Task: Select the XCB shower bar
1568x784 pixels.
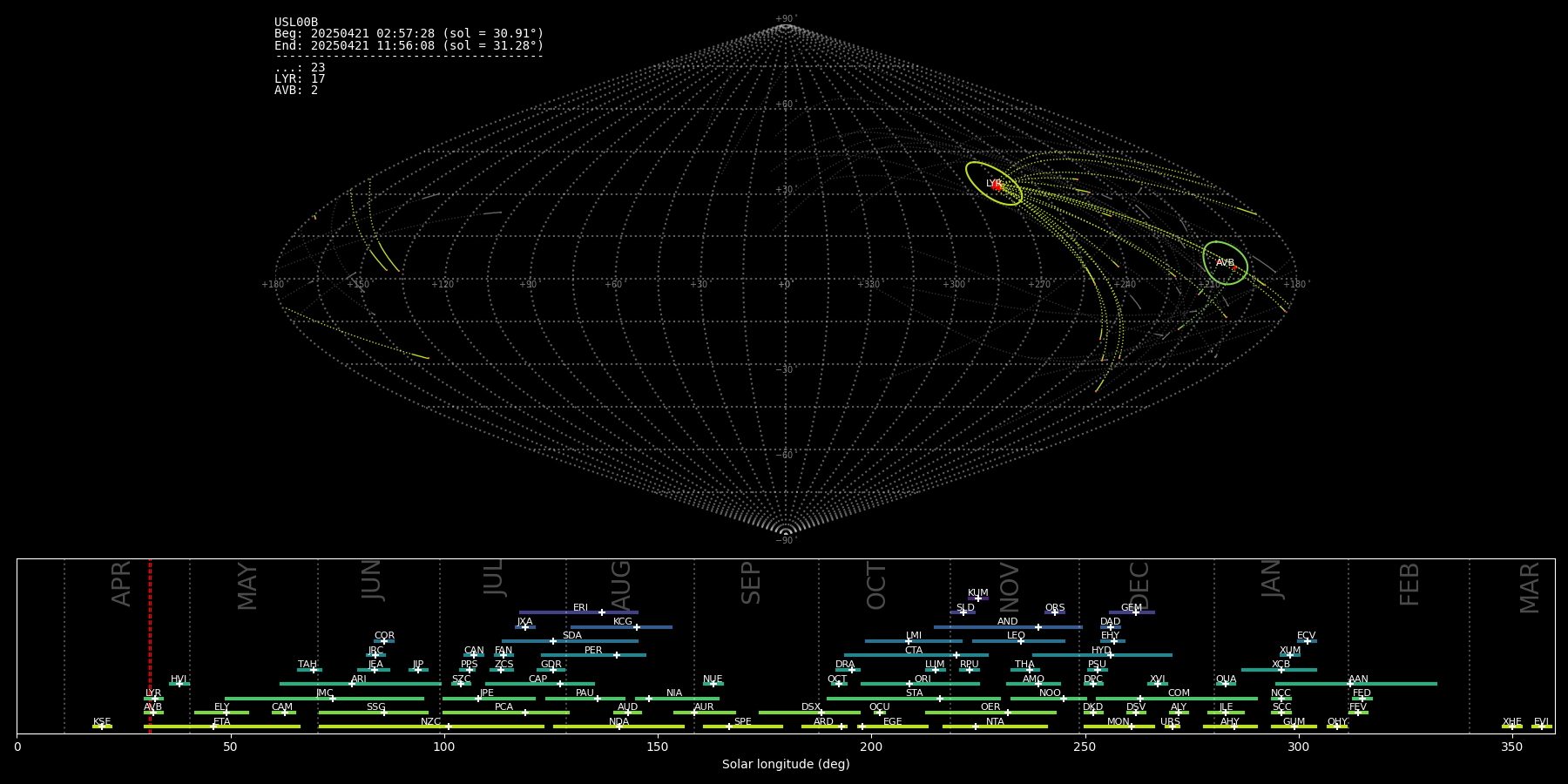Action: click(1279, 670)
